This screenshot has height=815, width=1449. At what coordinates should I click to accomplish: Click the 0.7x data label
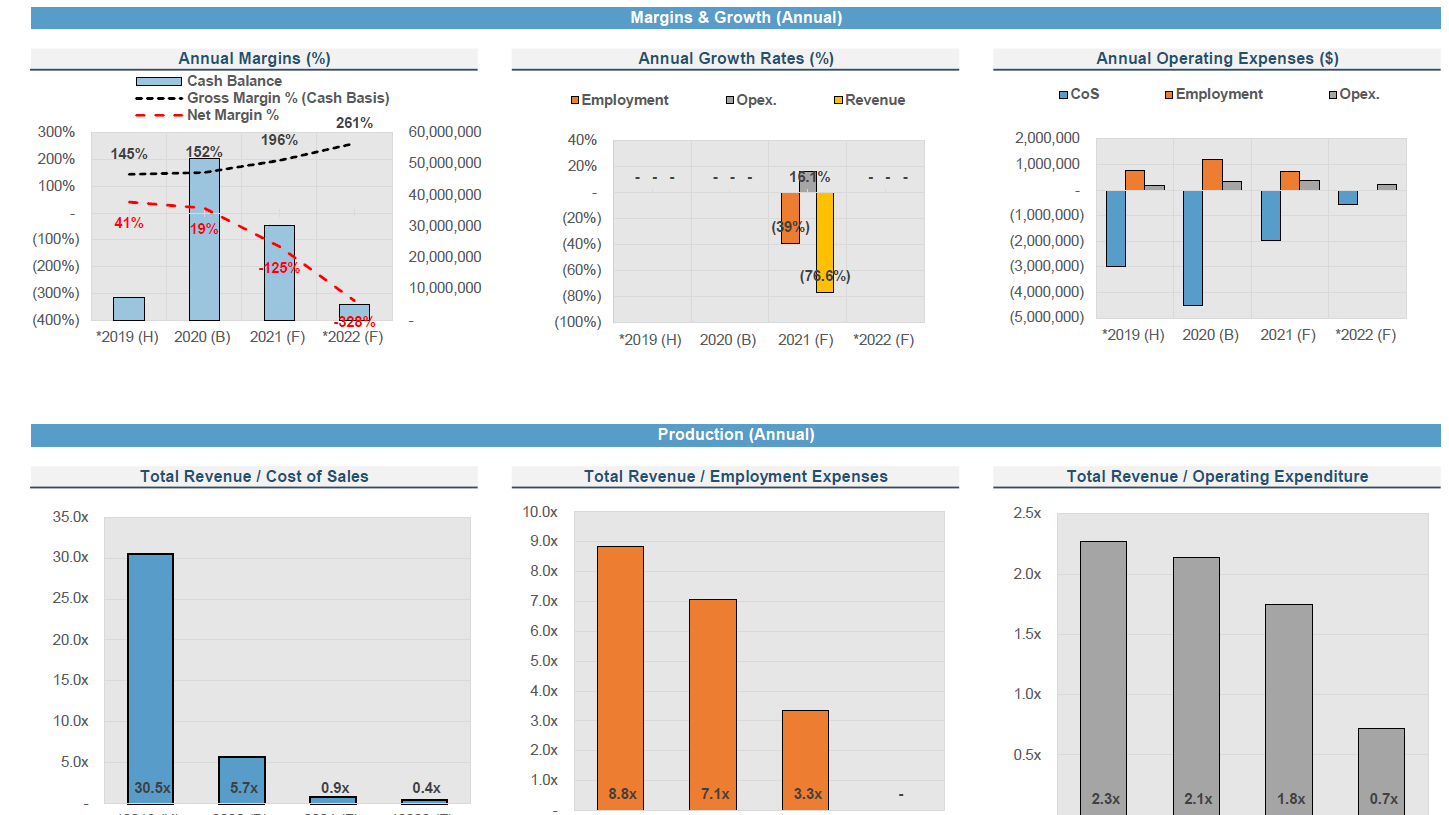1383,799
